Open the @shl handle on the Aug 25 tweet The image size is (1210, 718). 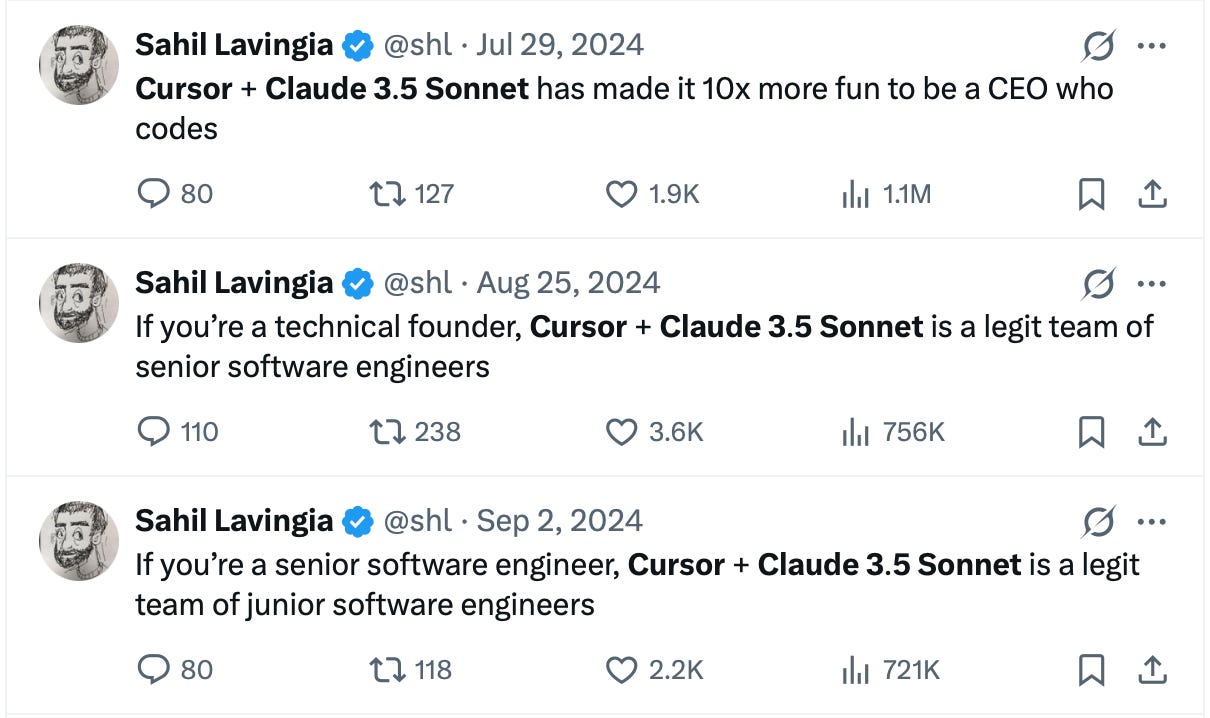pos(418,283)
